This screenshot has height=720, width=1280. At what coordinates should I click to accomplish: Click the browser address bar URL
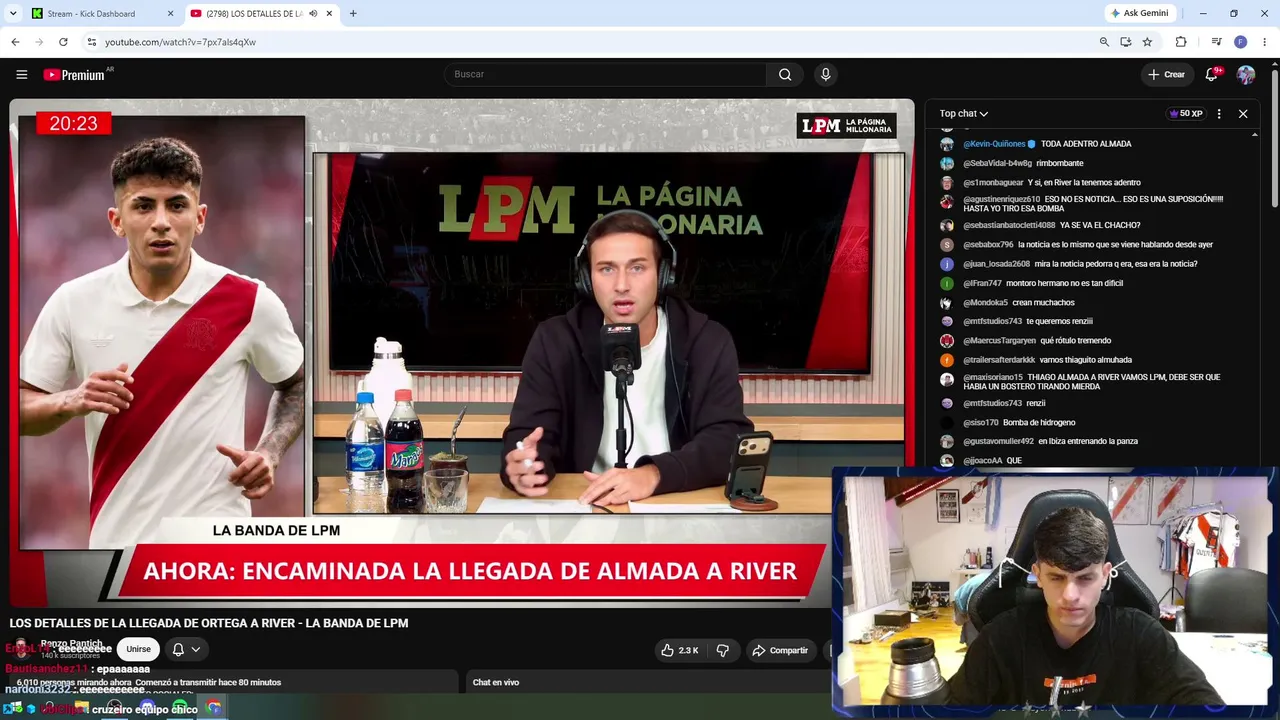point(180,42)
